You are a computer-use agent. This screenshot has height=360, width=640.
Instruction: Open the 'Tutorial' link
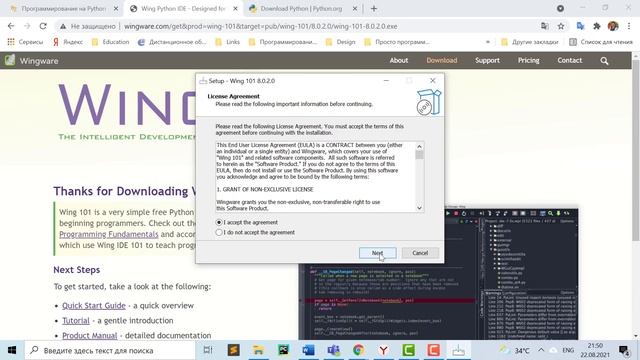coord(76,321)
